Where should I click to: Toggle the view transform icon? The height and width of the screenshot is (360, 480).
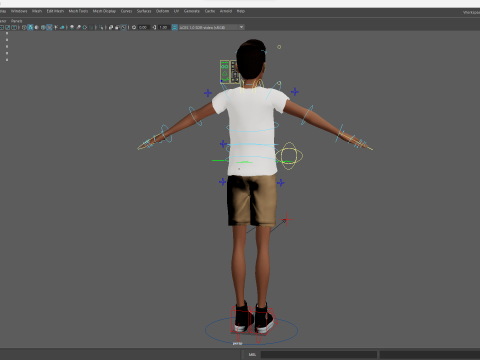tap(174, 27)
